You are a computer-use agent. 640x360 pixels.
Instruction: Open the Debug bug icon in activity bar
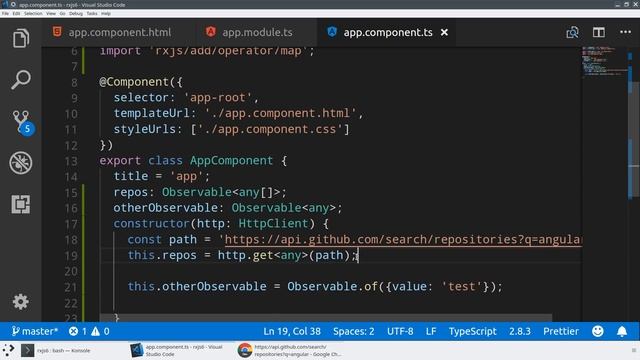pos(21,163)
